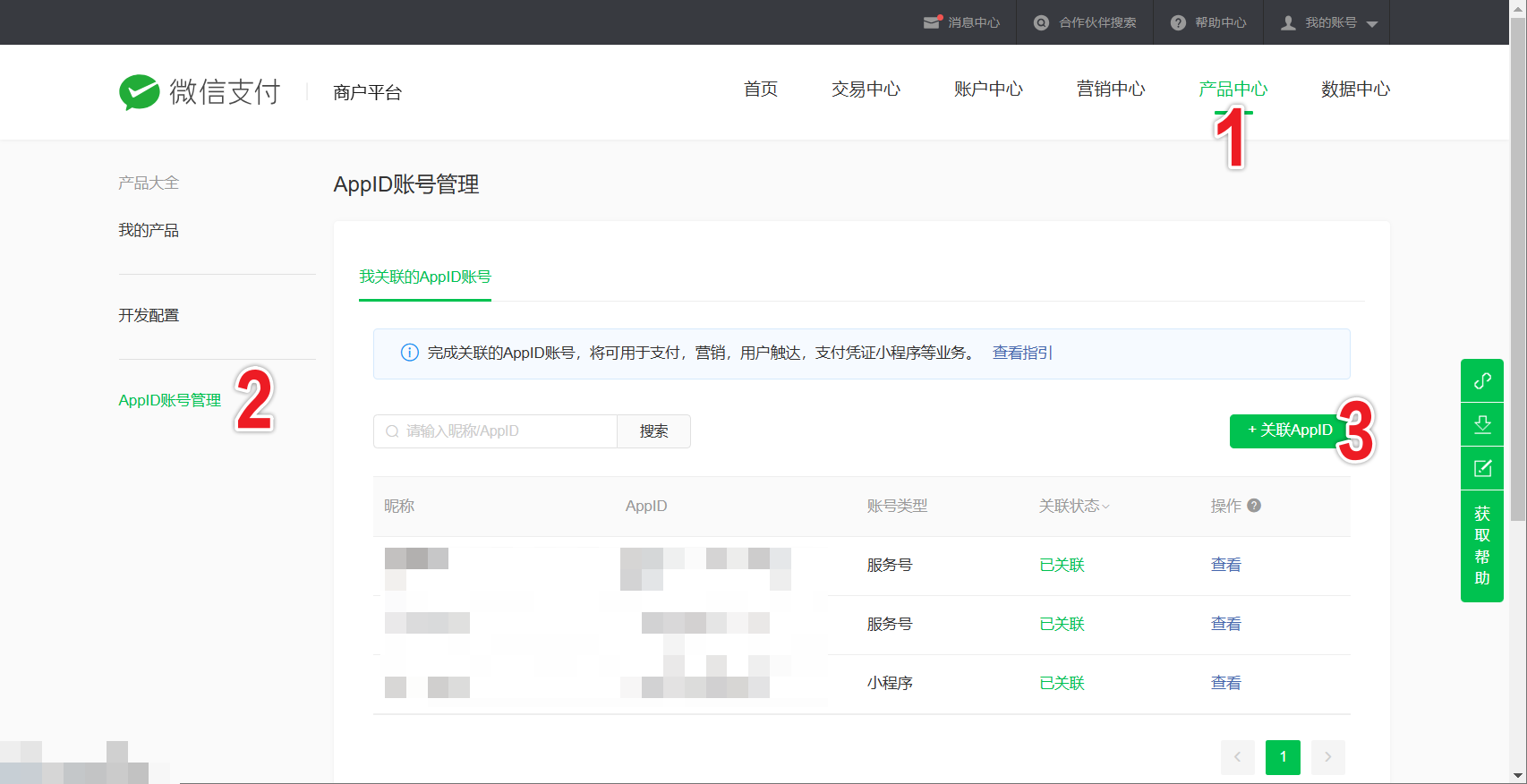Viewport: 1527px width, 784px height.
Task: Go to next page arrow
Action: tap(1328, 757)
